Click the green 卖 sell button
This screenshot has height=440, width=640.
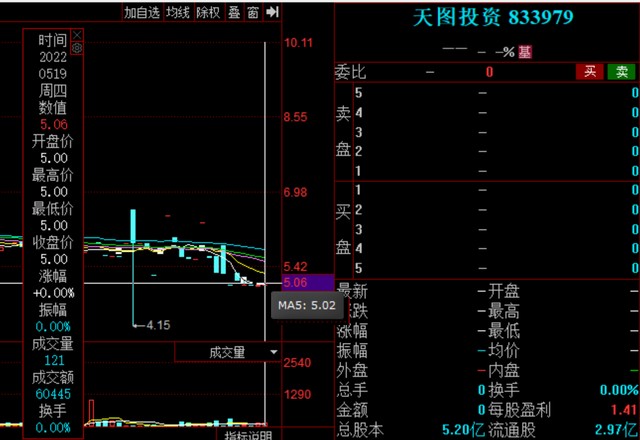click(622, 72)
